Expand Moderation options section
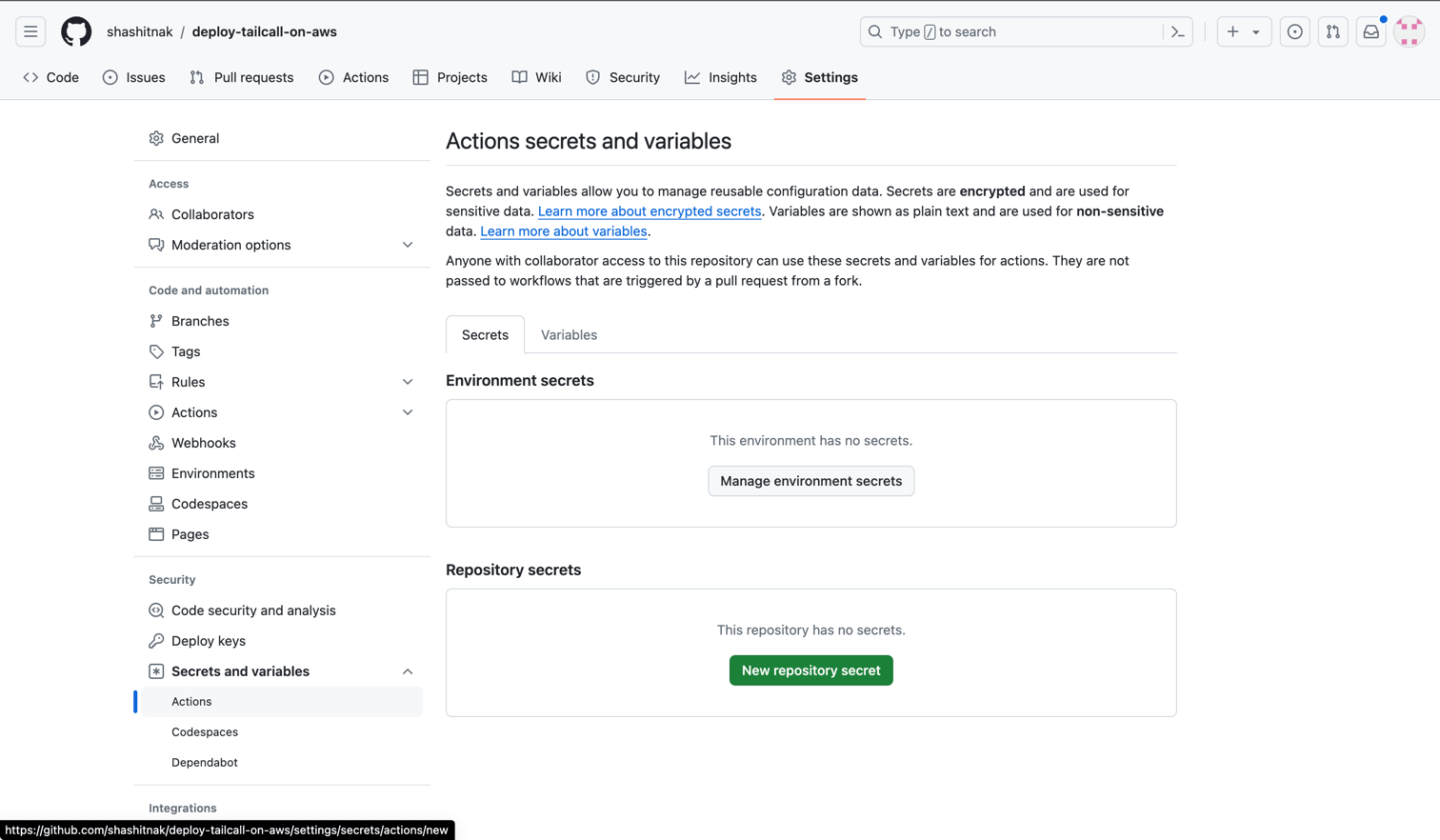This screenshot has width=1440, height=840. [407, 245]
